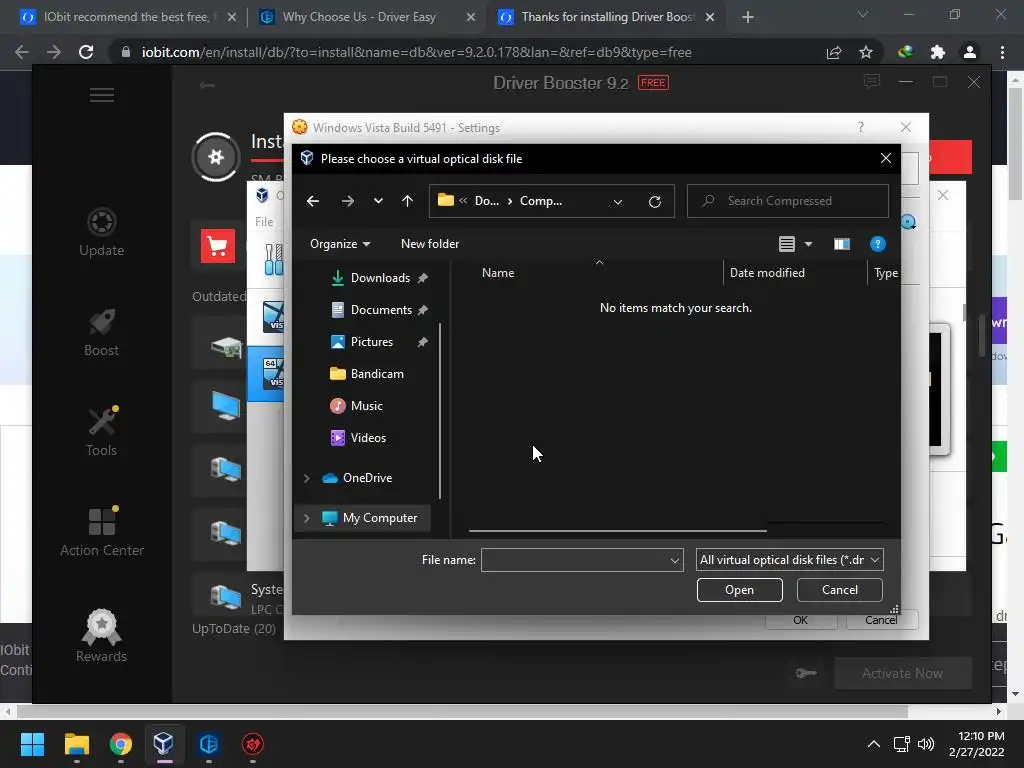Open Action Center in Driver Booster
The height and width of the screenshot is (768, 1024).
tap(102, 532)
